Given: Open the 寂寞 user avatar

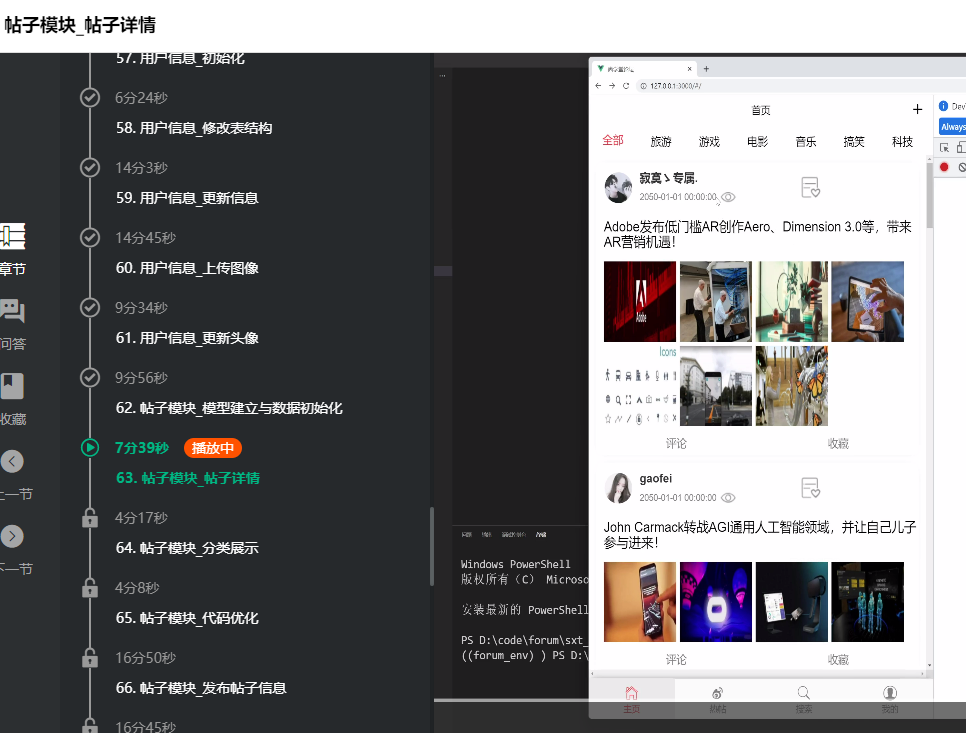Looking at the screenshot, I should (x=618, y=187).
